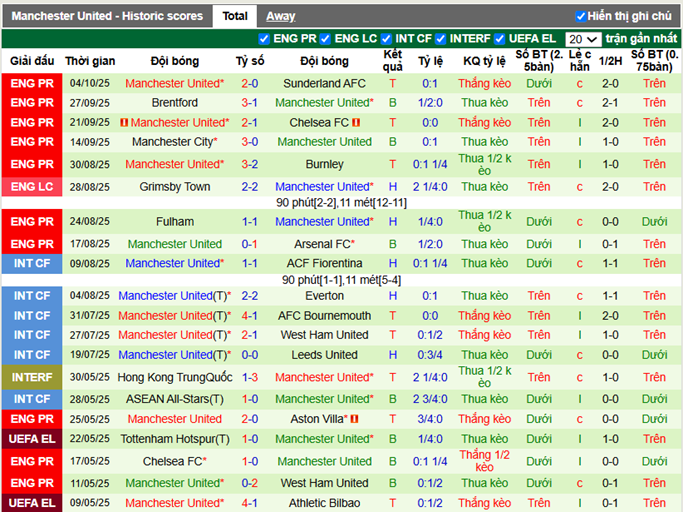The width and height of the screenshot is (683, 512).
Task: Open the recent matches count dropdown showing 20
Action: pos(582,39)
